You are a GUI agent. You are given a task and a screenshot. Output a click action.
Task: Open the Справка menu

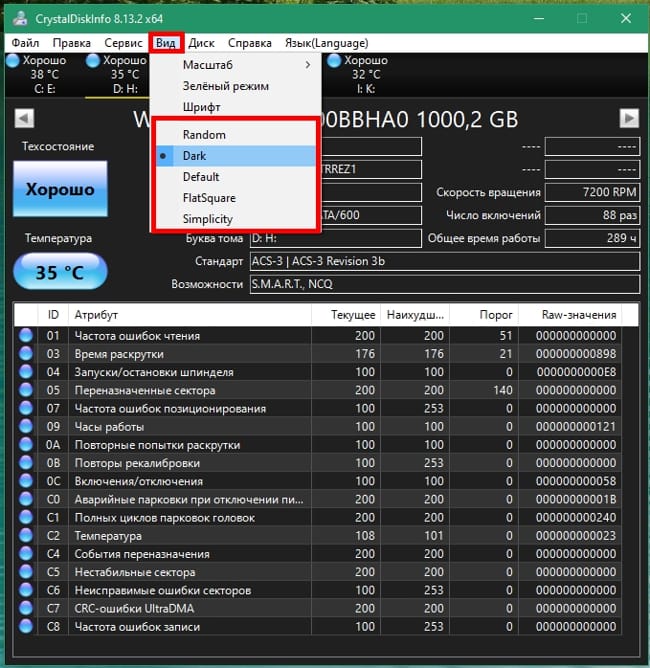[250, 43]
